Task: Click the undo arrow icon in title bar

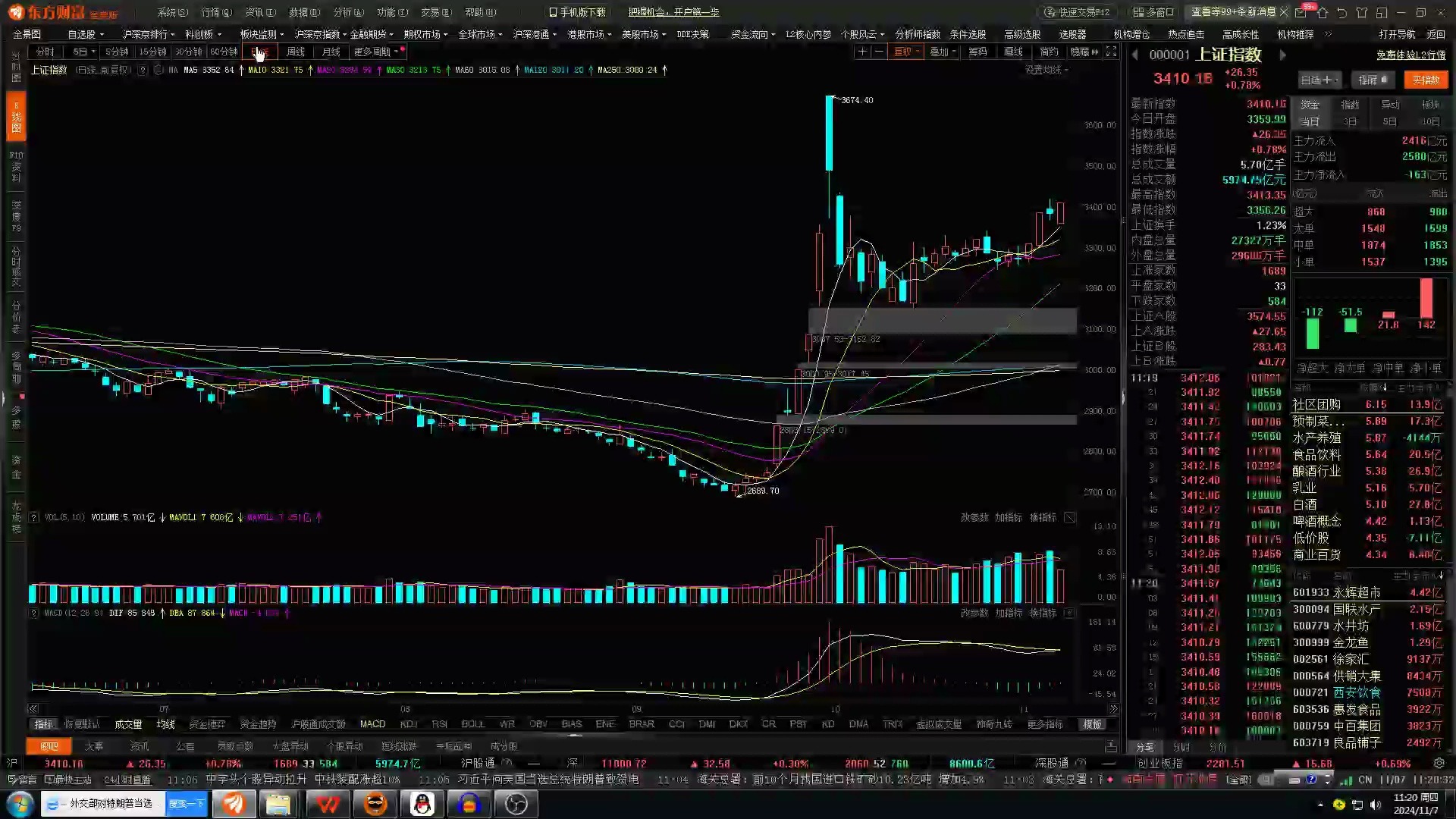Action: click(x=1342, y=12)
